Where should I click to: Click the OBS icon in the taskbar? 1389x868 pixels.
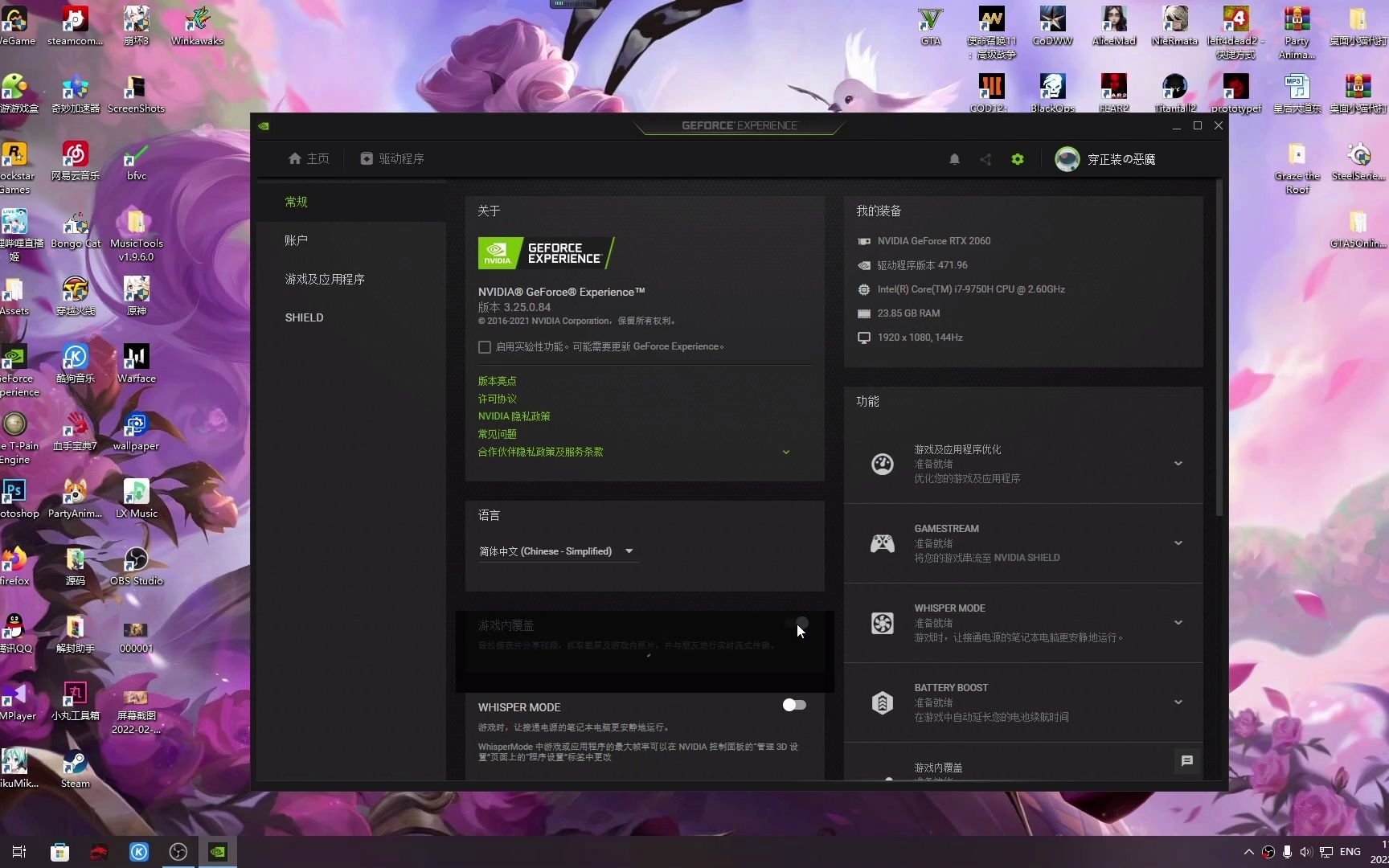(x=178, y=852)
